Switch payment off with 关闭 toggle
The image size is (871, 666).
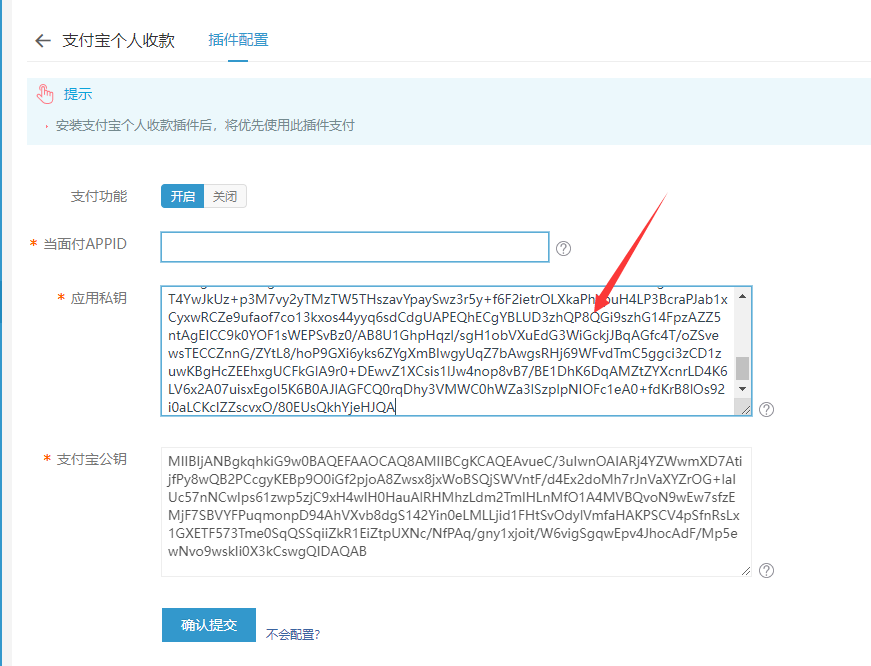pos(225,196)
